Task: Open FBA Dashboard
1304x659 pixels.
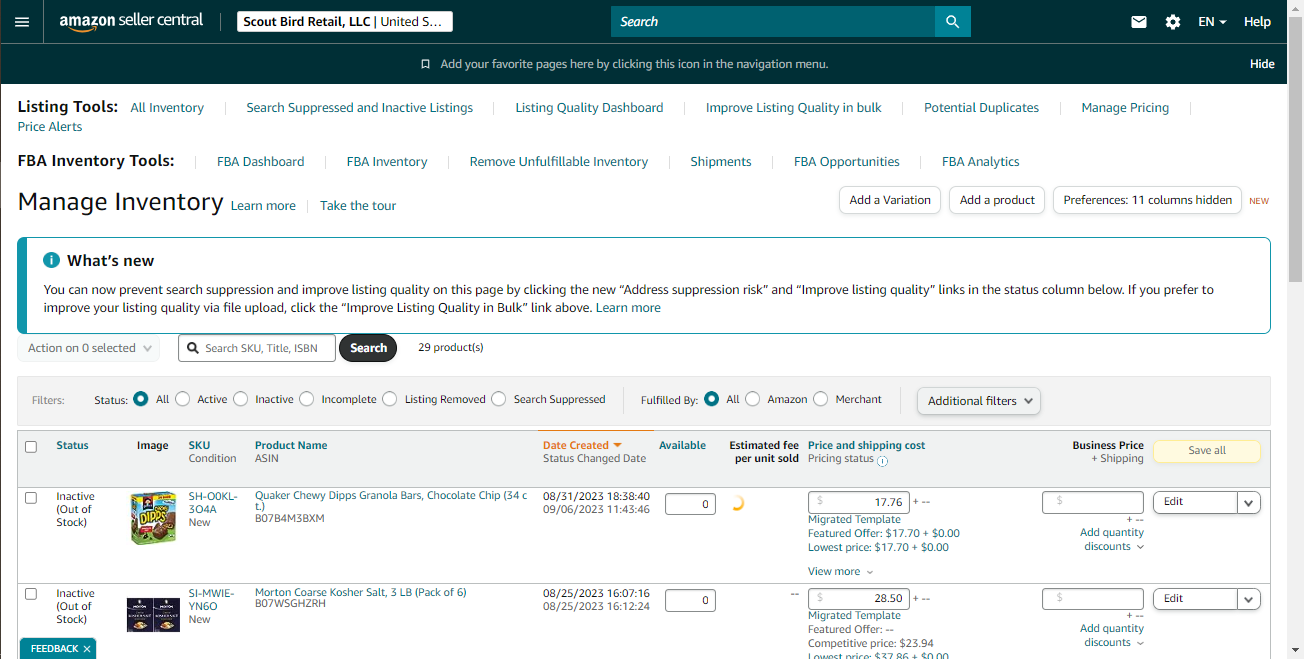Action: (261, 162)
